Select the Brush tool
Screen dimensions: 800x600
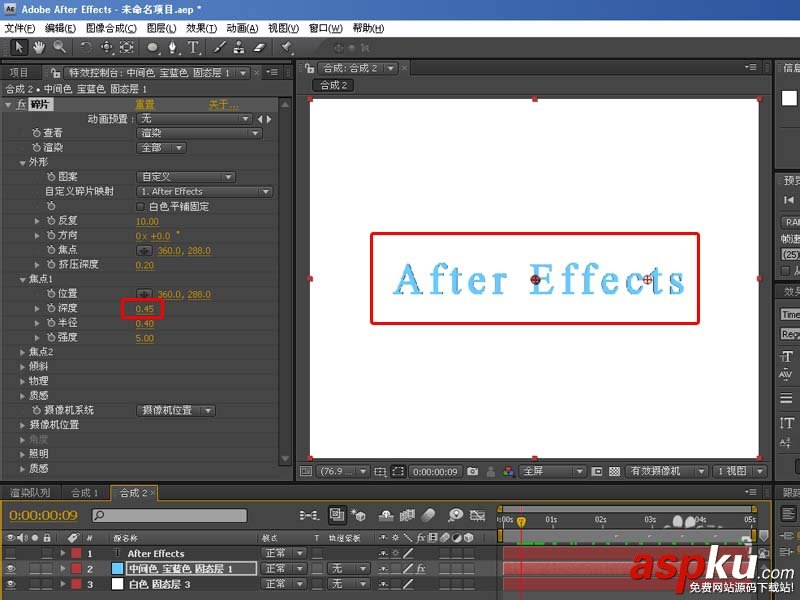point(219,47)
